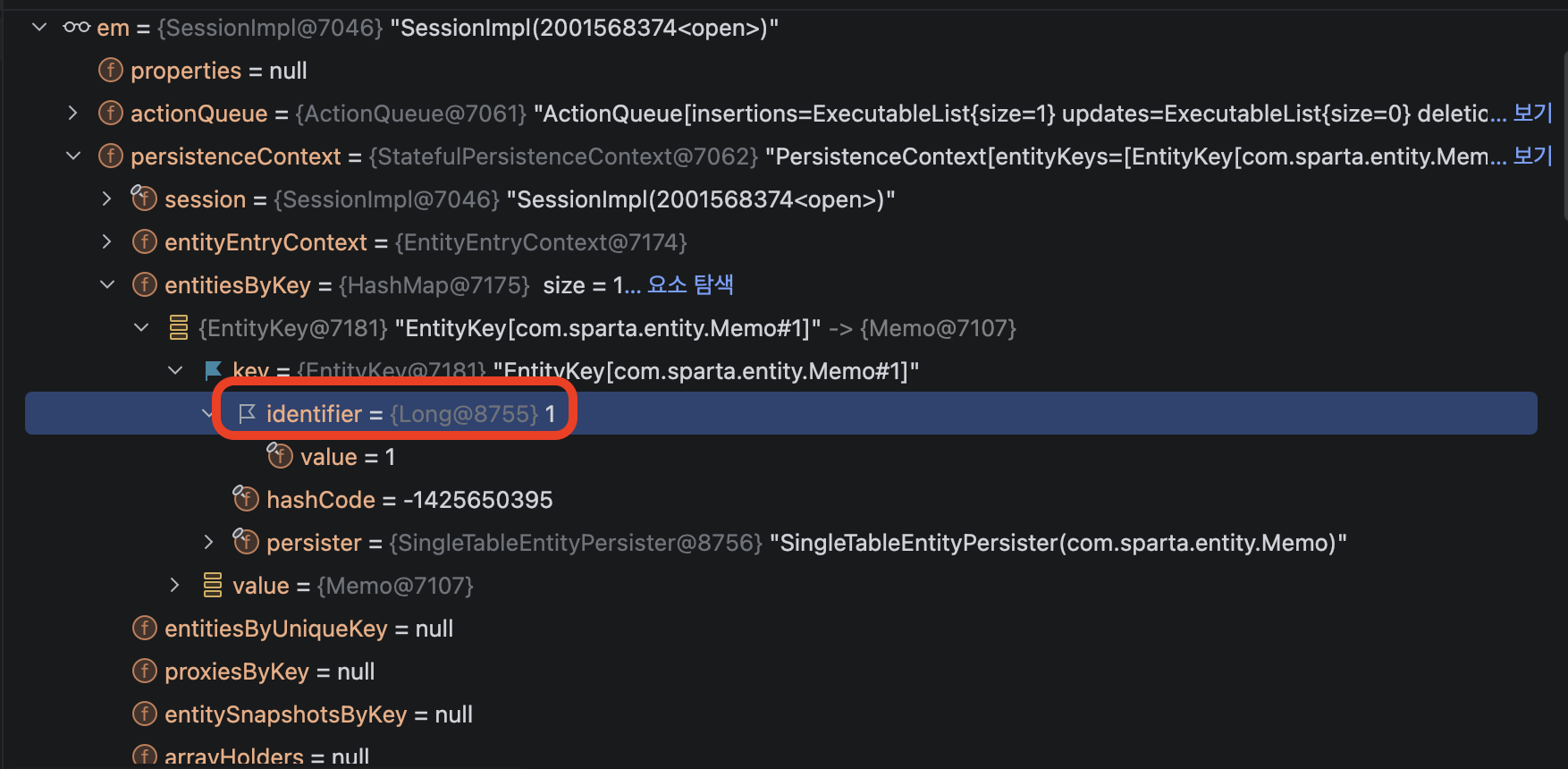Viewport: 1568px width, 769px height.
Task: Click the field icon beside actionQueue
Action: [111, 114]
